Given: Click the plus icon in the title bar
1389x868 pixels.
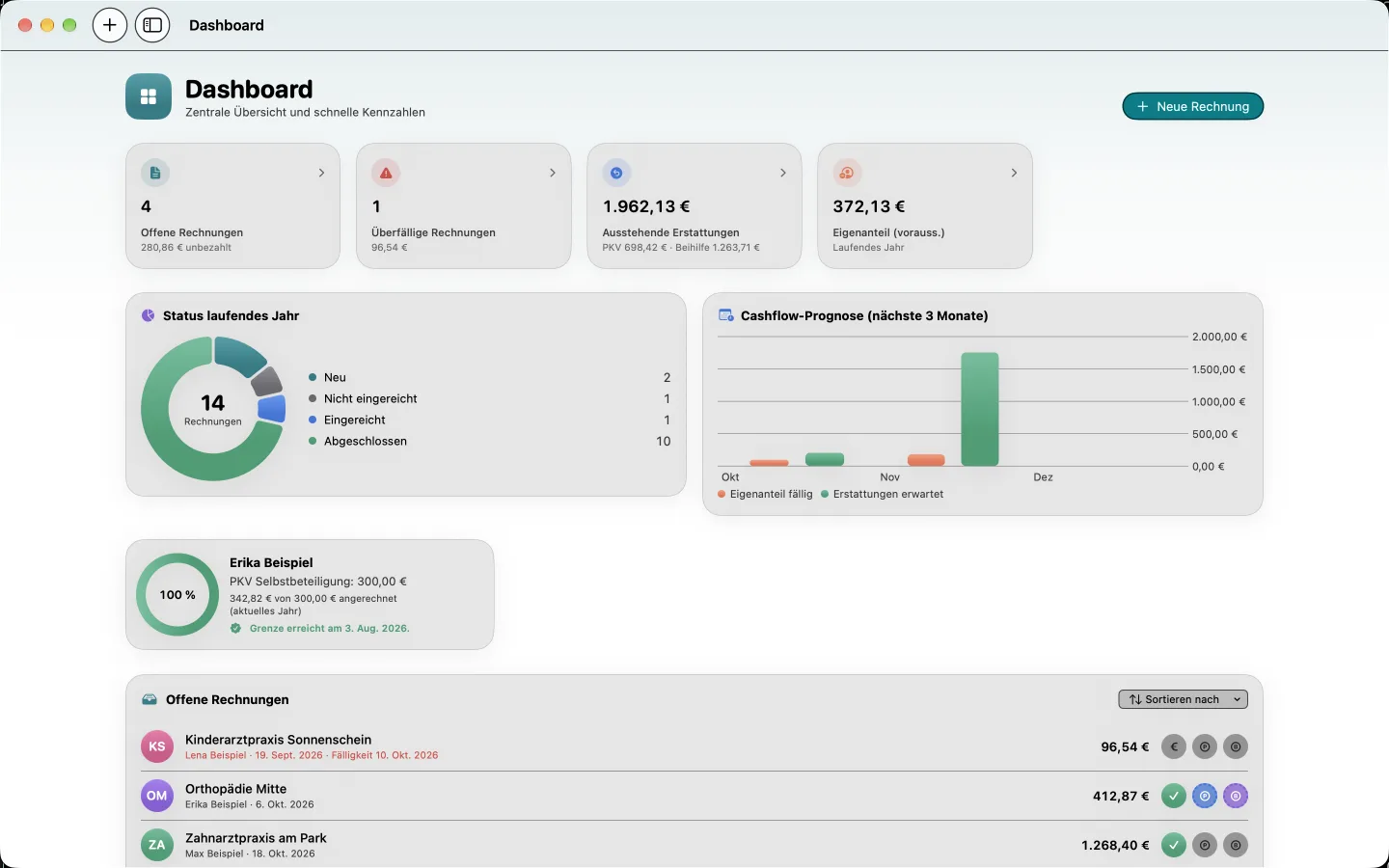Looking at the screenshot, I should coord(110,25).
